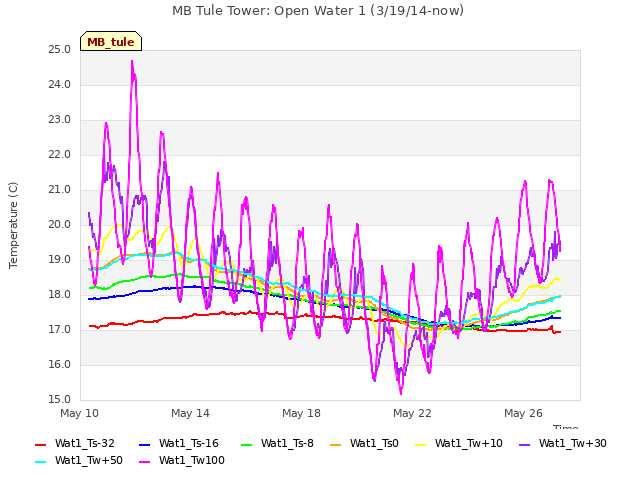Screen dimensions: 640x480
Task: Click the magenta Wat1_Tw100 legend swatch
Action: pyautogui.click(x=145, y=462)
